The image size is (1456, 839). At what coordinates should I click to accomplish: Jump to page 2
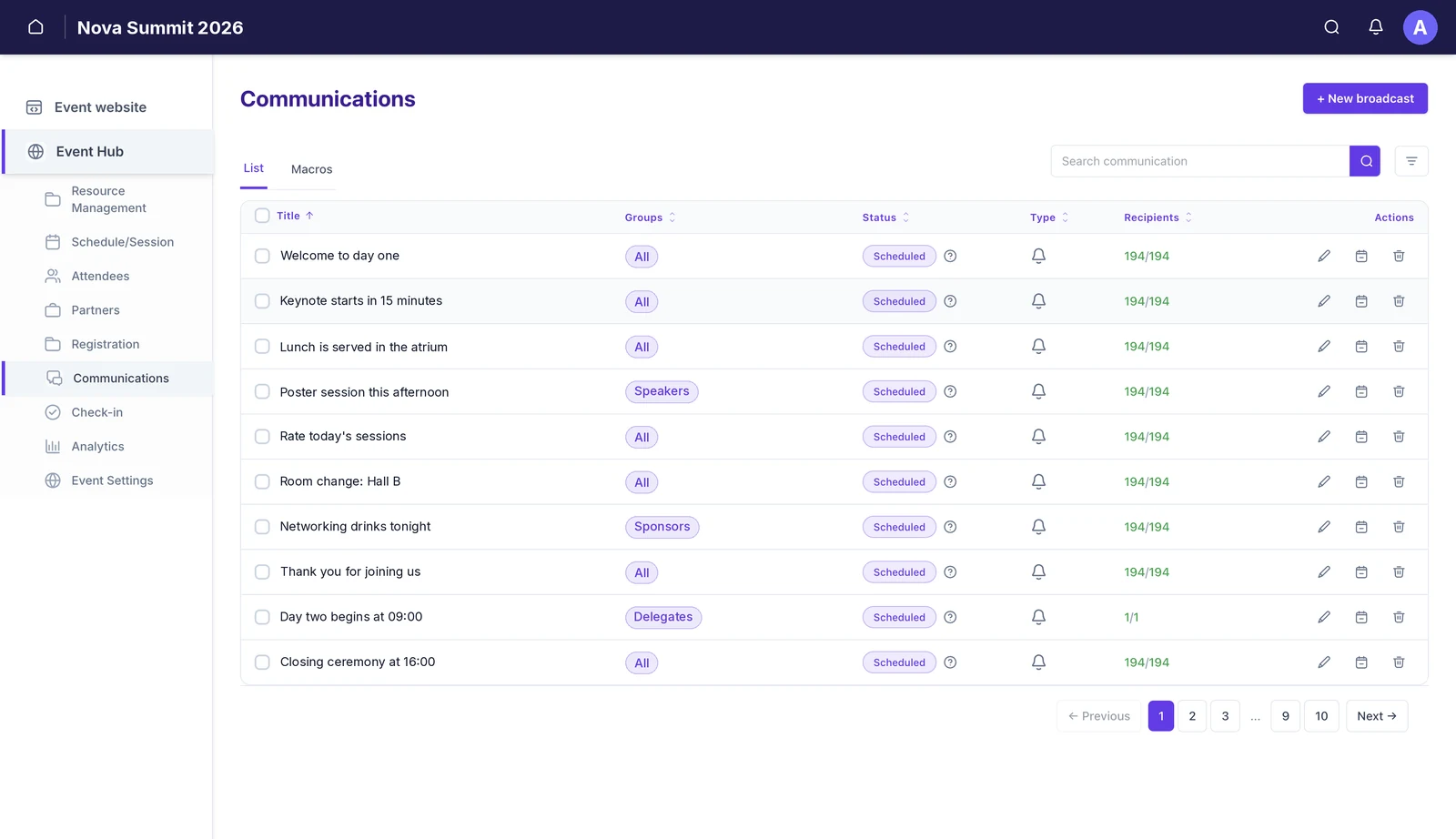click(1192, 716)
